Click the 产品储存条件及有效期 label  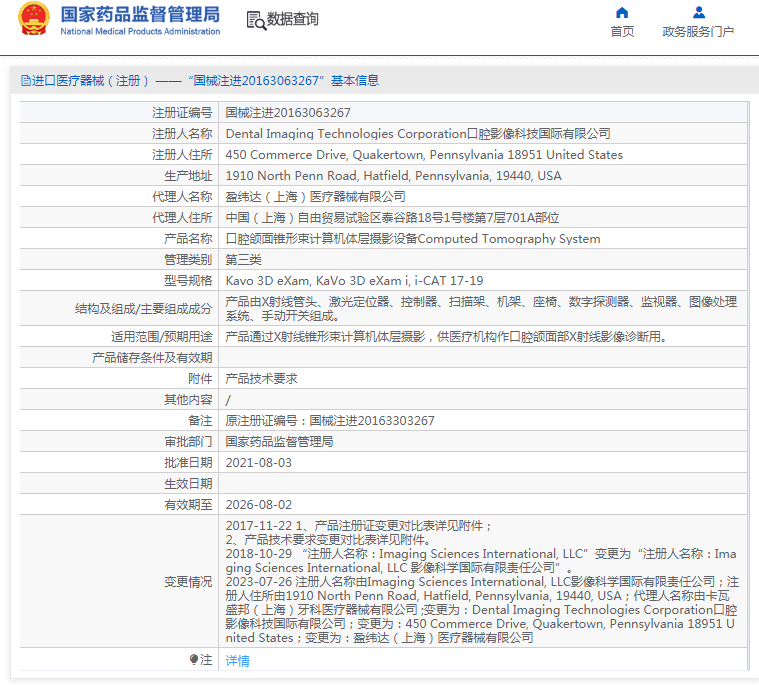(152, 358)
